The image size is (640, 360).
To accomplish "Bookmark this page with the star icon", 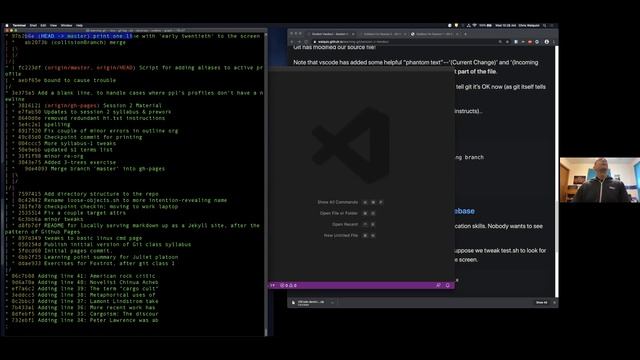I will point(508,42).
